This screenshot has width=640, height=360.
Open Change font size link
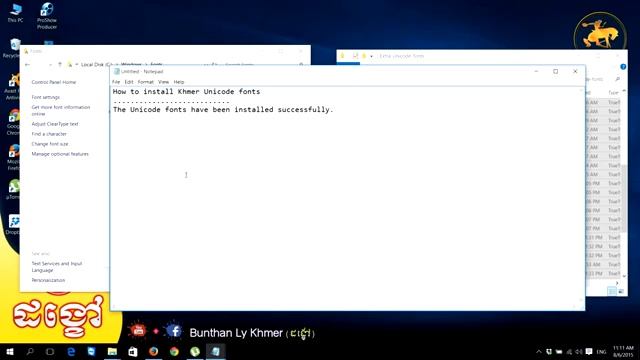50,144
